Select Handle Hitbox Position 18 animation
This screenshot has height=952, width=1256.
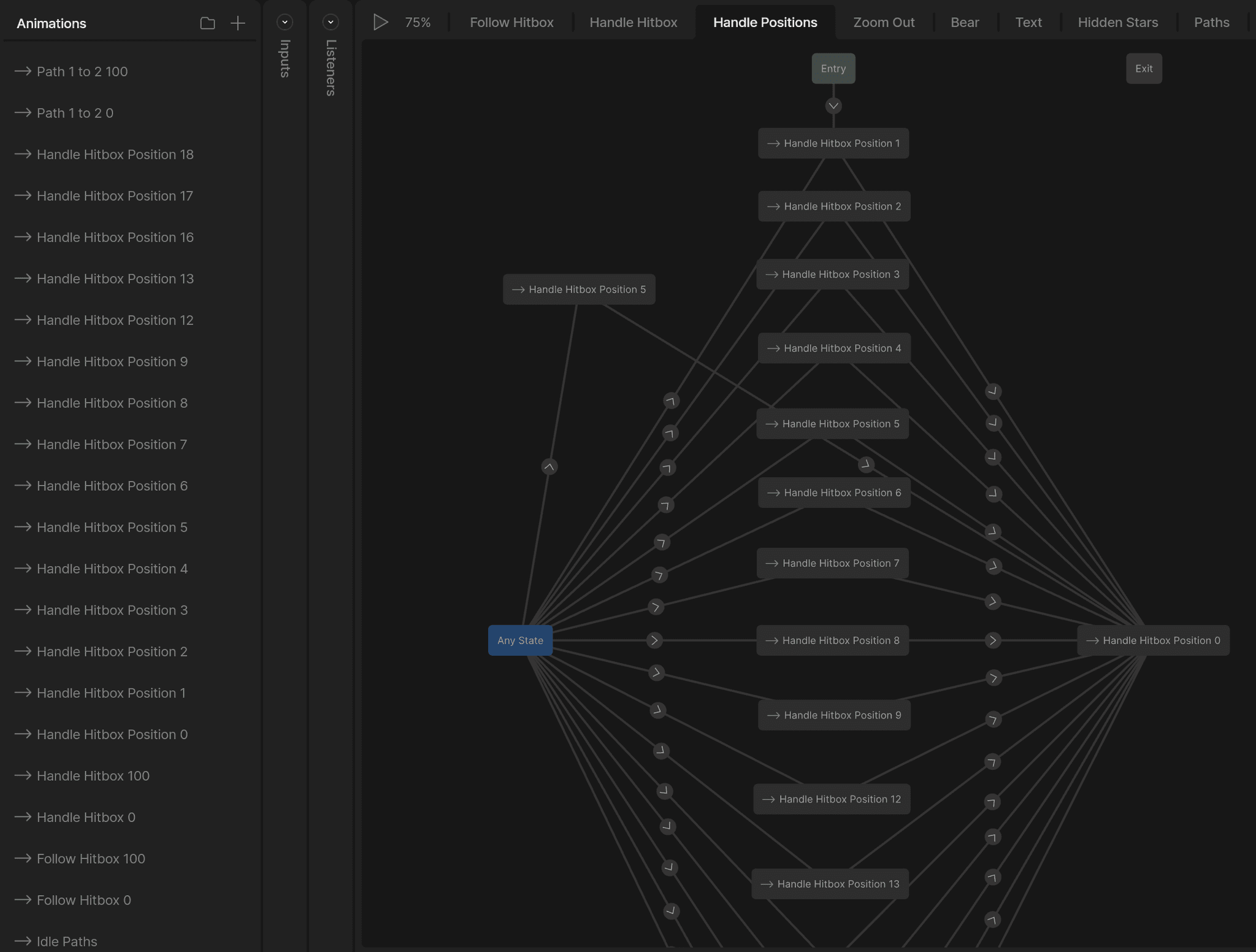[x=115, y=155]
